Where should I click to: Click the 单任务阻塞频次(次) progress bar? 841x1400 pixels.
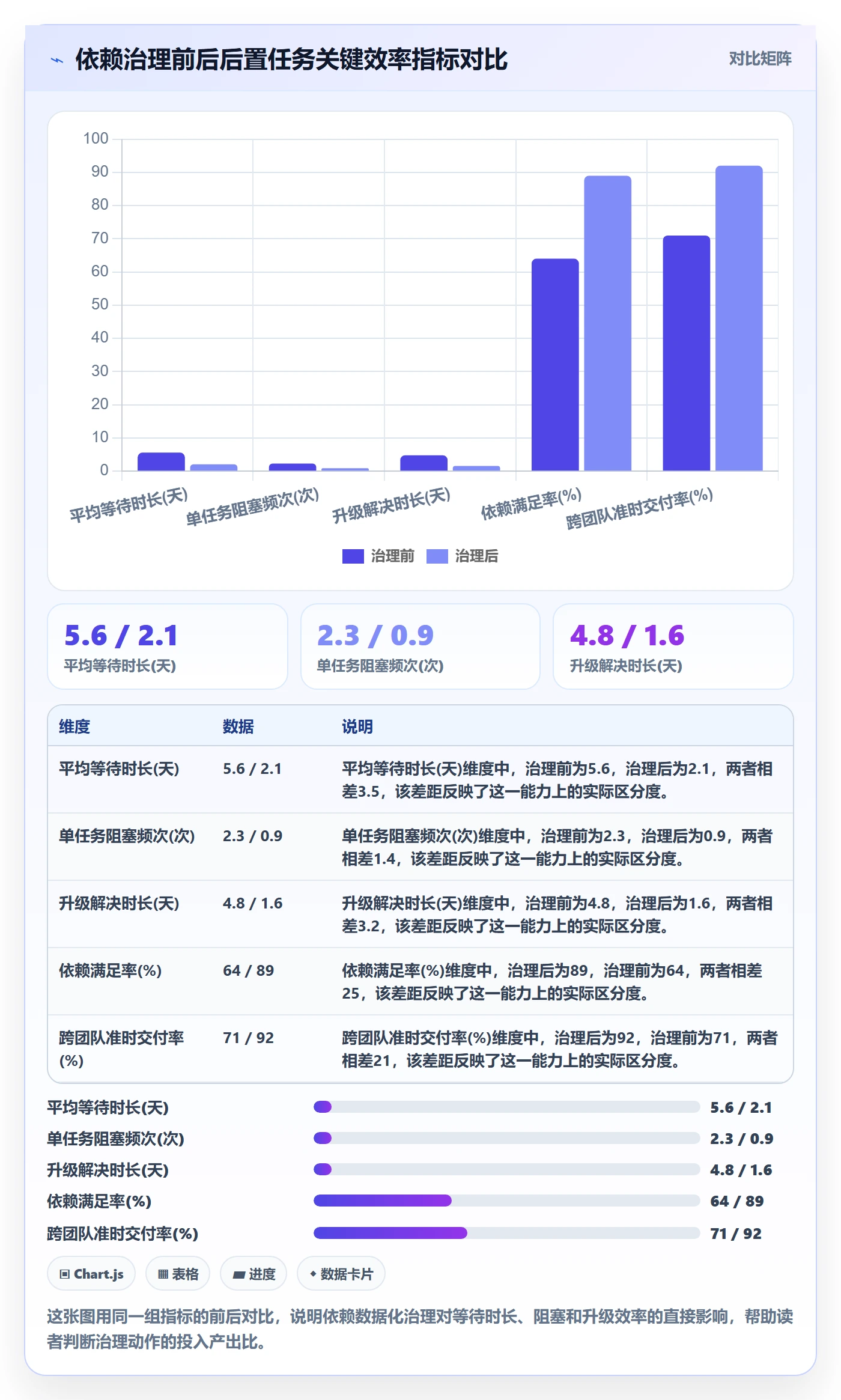[507, 1138]
